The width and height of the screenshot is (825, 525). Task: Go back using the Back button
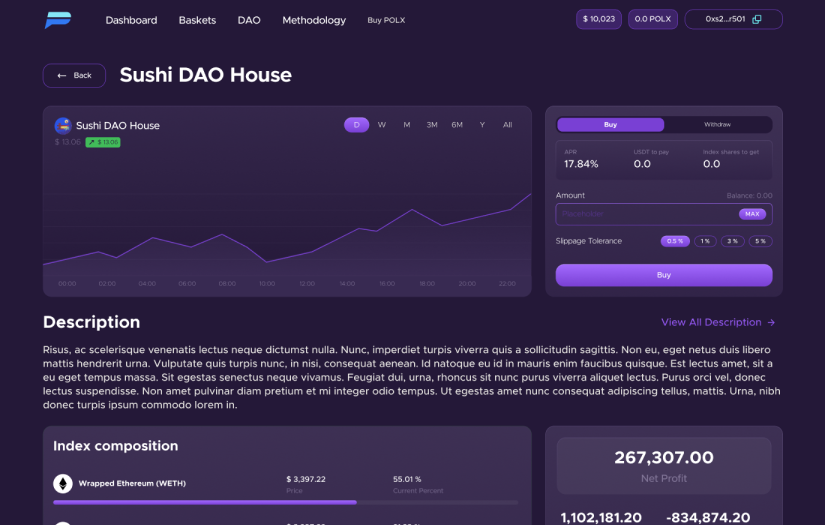(74, 75)
